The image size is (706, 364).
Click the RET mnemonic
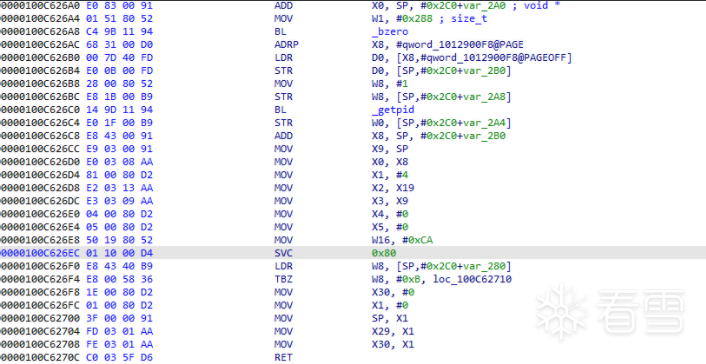click(284, 357)
